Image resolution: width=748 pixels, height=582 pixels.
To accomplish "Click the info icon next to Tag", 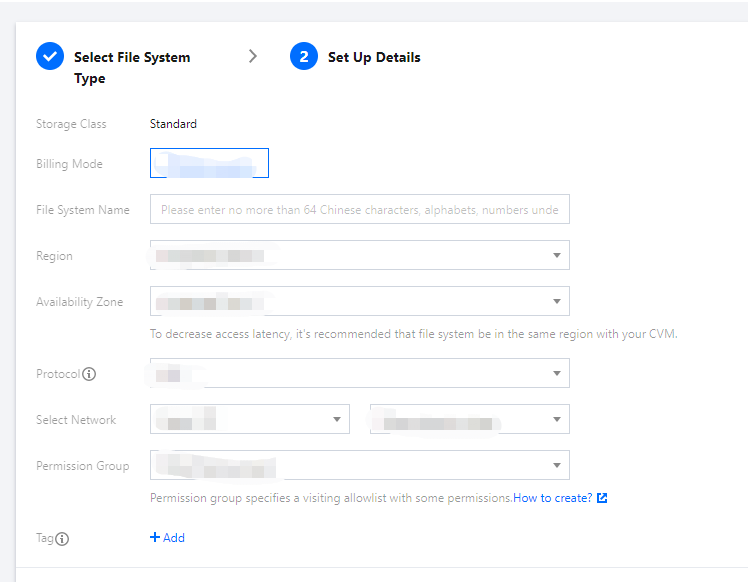I will [x=62, y=539].
